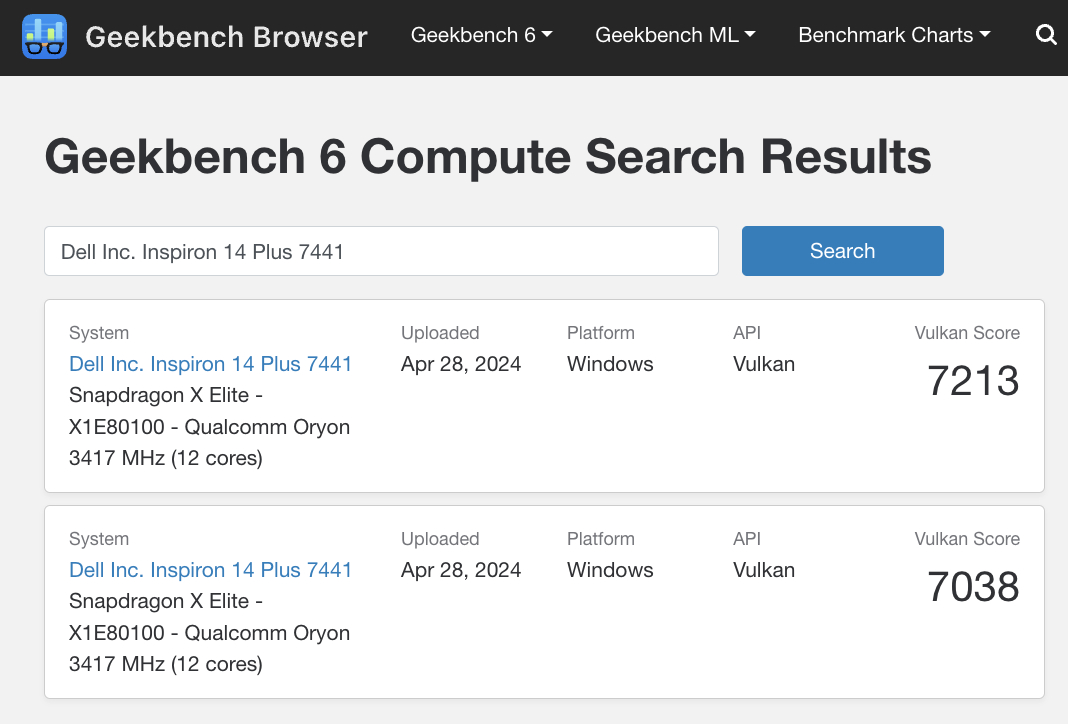Click the Compute Search Results page heading
The height and width of the screenshot is (724, 1068).
click(x=488, y=158)
